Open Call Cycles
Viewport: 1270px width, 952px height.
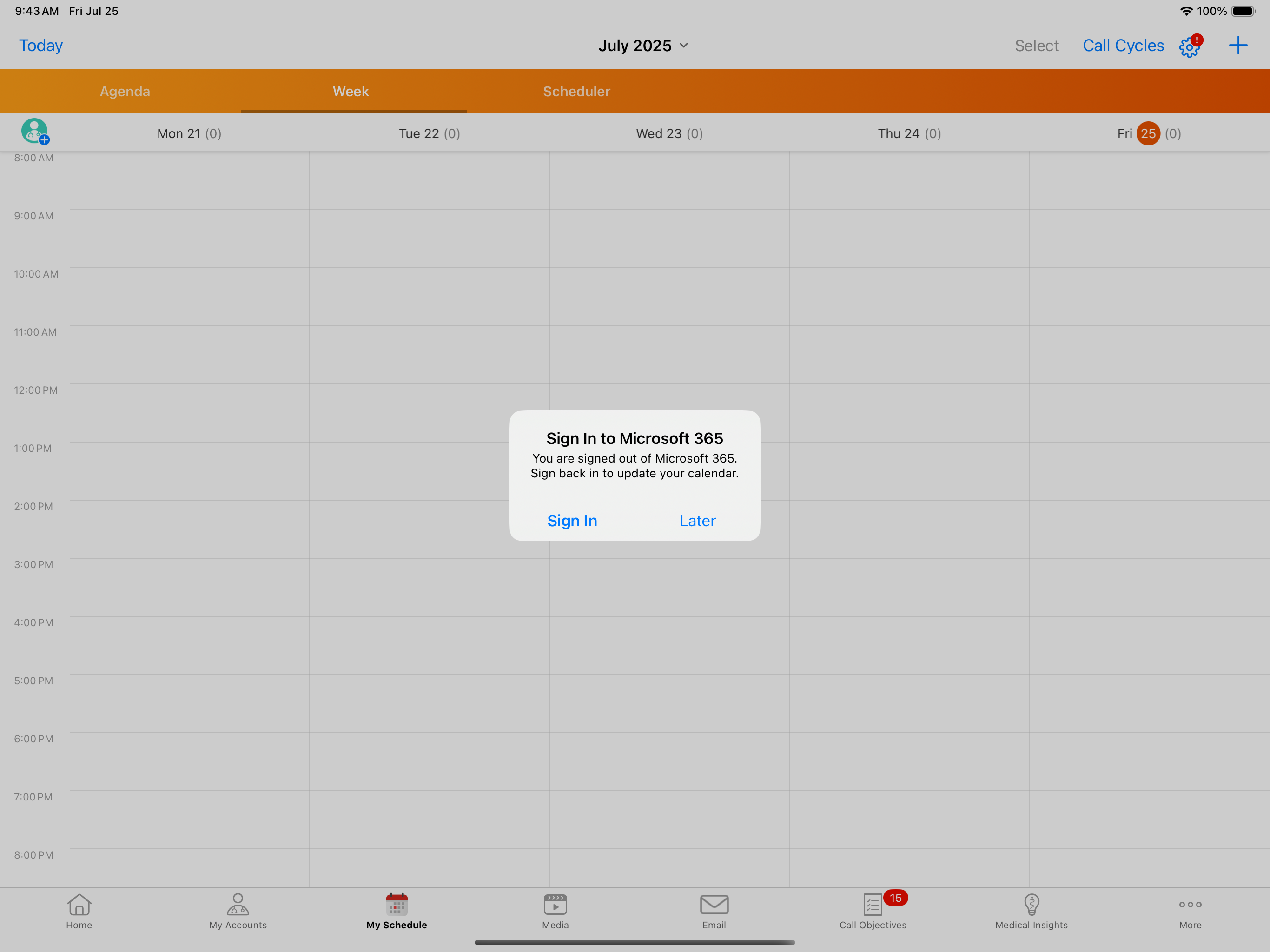[x=1123, y=46]
